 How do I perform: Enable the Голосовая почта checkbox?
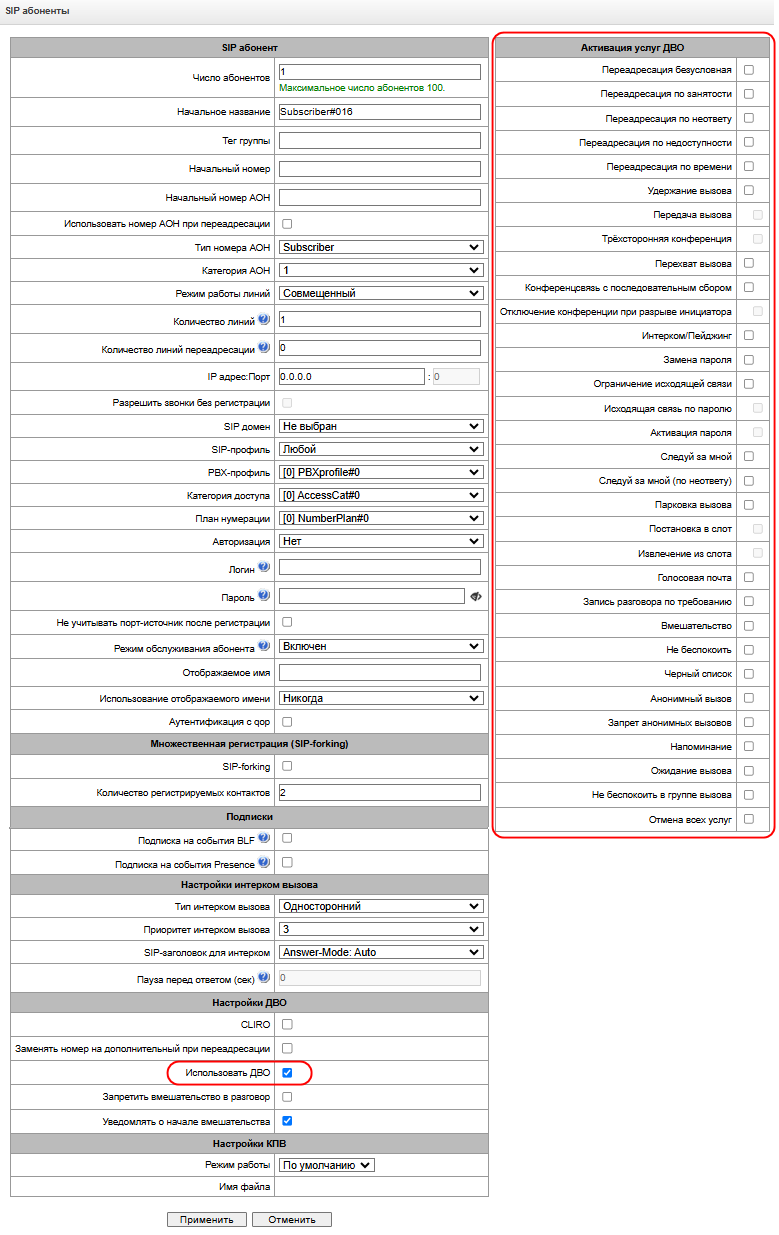(x=749, y=577)
